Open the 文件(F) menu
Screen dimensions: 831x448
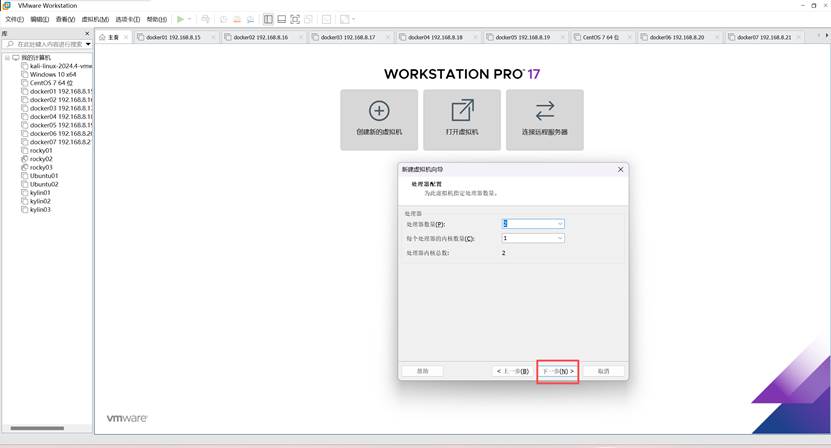(x=14, y=19)
